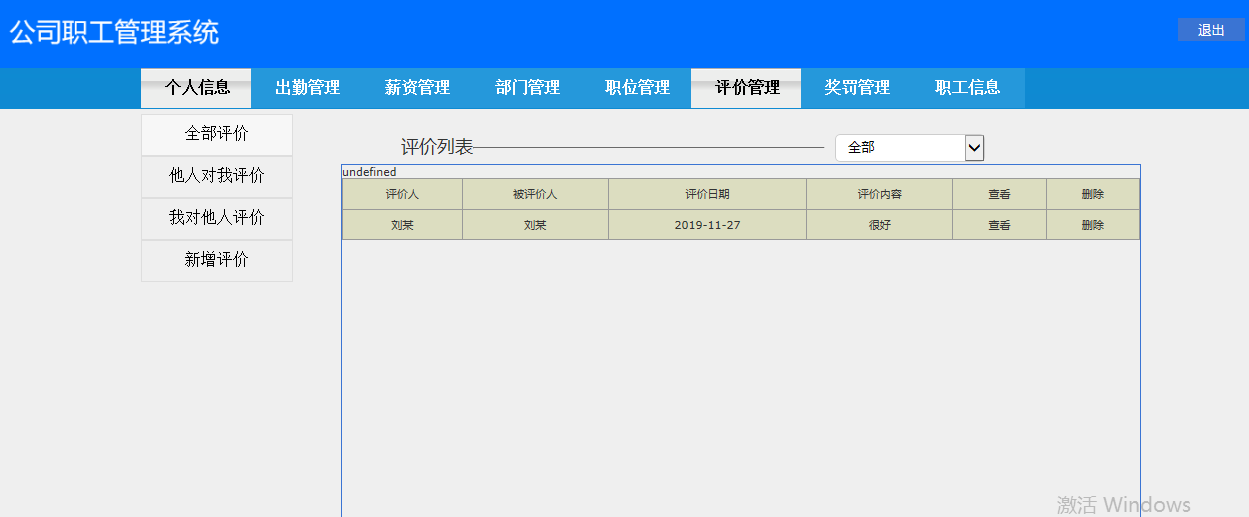Click the 评价内容 column header
This screenshot has width=1249, height=517.
click(x=879, y=194)
